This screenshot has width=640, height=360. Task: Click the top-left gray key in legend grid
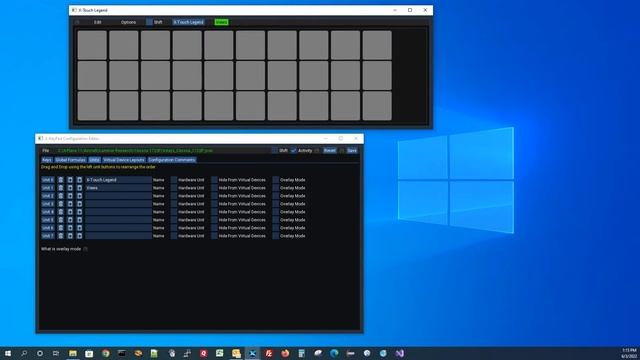tap(92, 45)
